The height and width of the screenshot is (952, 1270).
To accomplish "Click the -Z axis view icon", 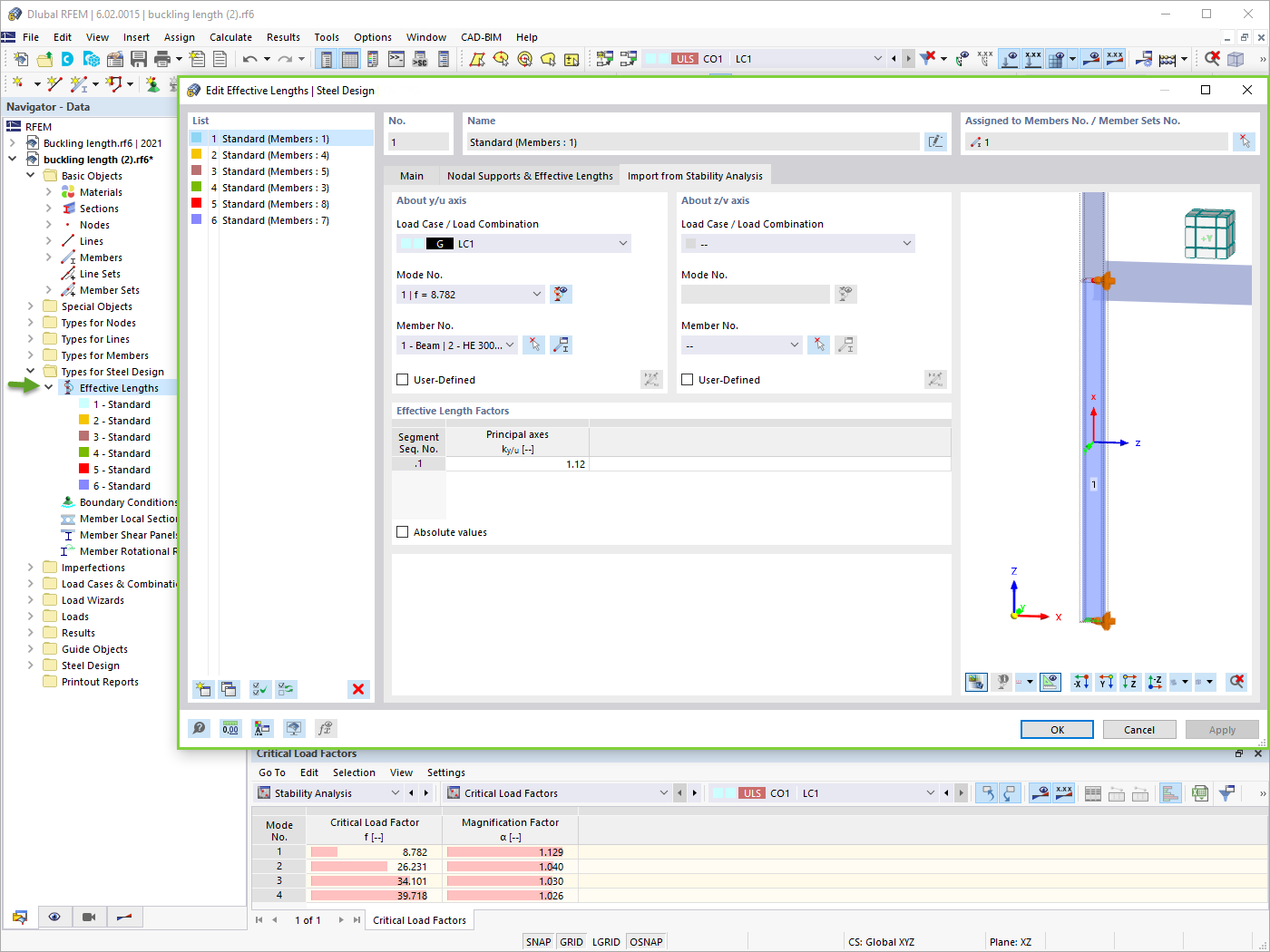I will pyautogui.click(x=1155, y=682).
